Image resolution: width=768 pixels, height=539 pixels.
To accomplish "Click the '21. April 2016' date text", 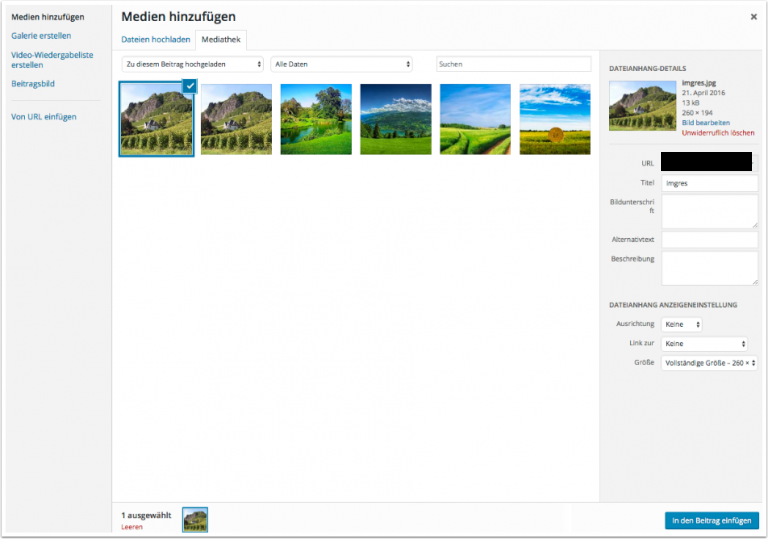I will (x=703, y=93).
